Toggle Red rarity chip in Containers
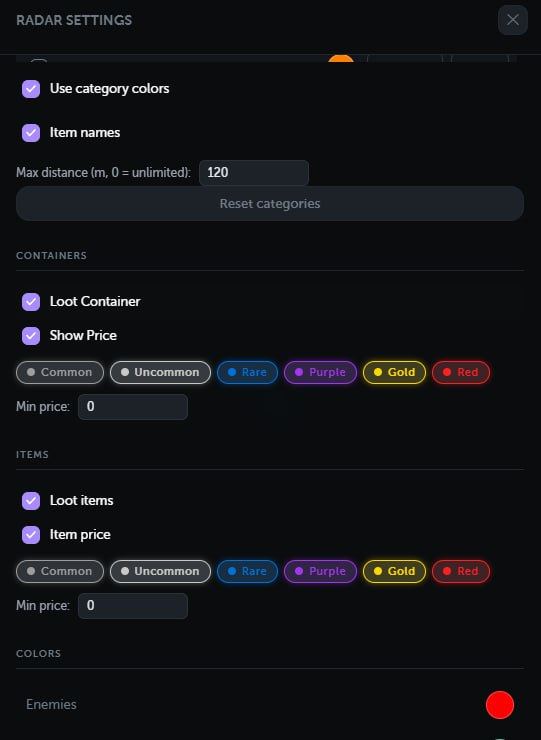The image size is (541, 740). [x=461, y=372]
